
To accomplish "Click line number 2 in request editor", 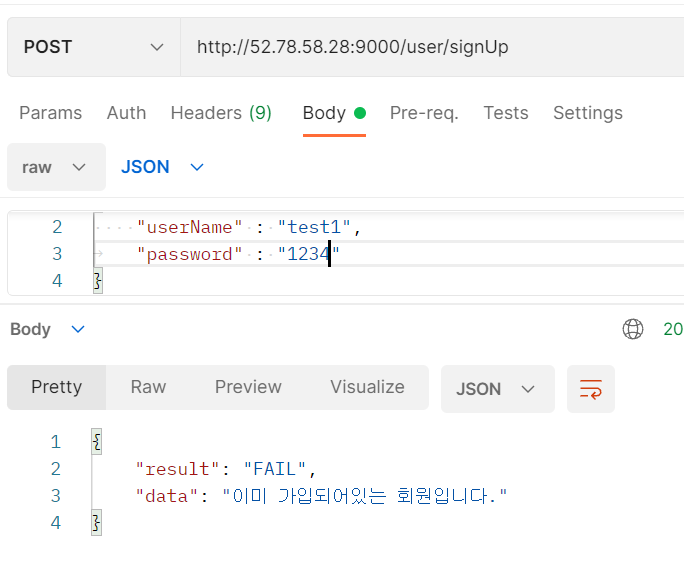I will coord(57,227).
